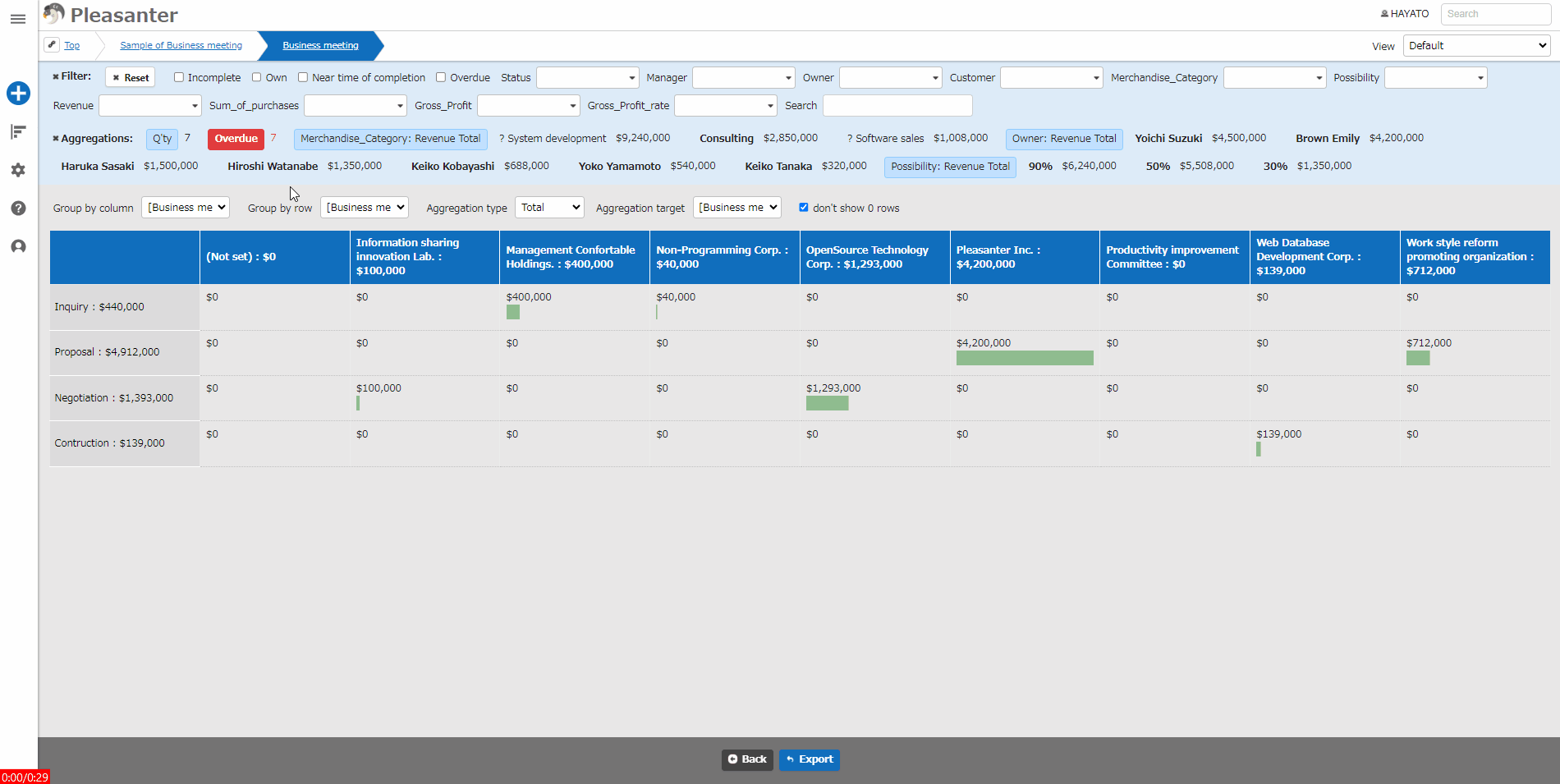The image size is (1560, 784).
Task: Click the Back button
Action: [747, 759]
